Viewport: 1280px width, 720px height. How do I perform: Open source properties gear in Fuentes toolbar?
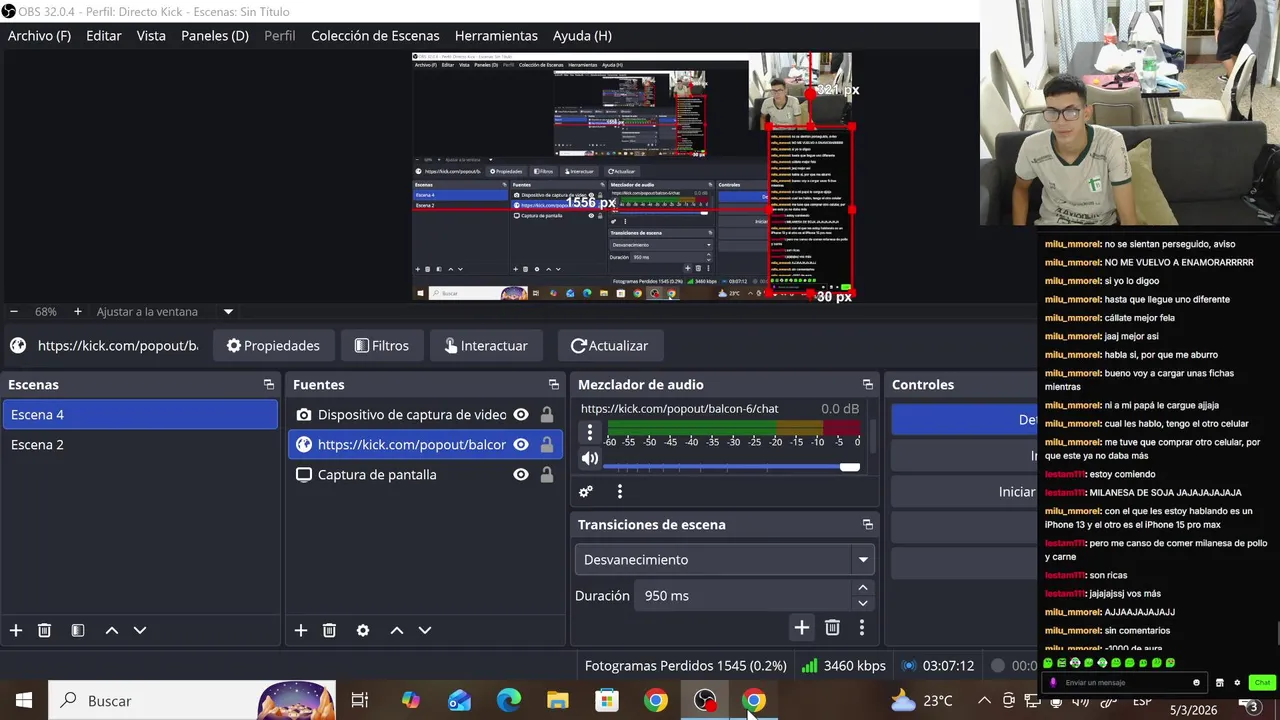(363, 630)
